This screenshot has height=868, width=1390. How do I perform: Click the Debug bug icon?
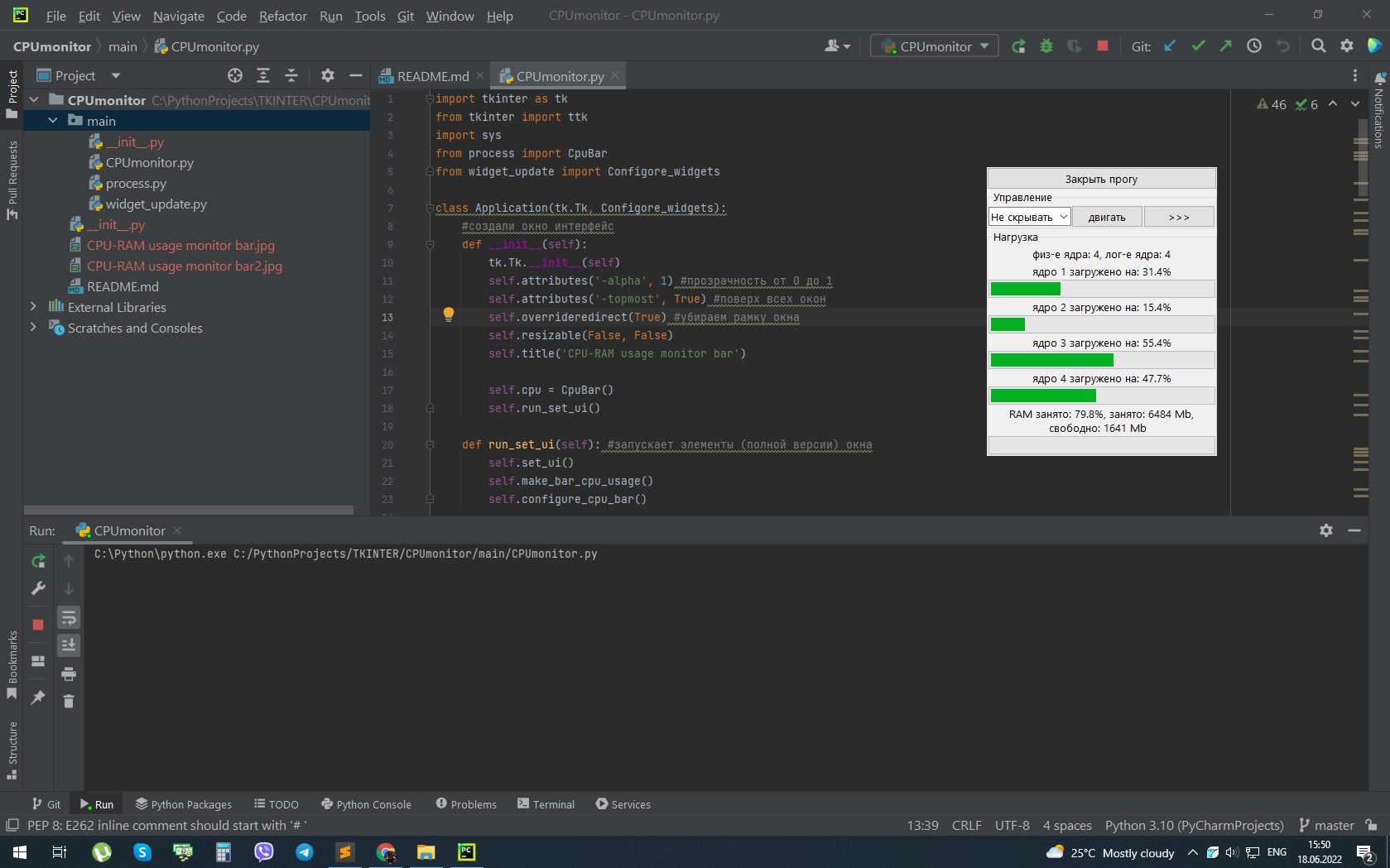(1046, 46)
